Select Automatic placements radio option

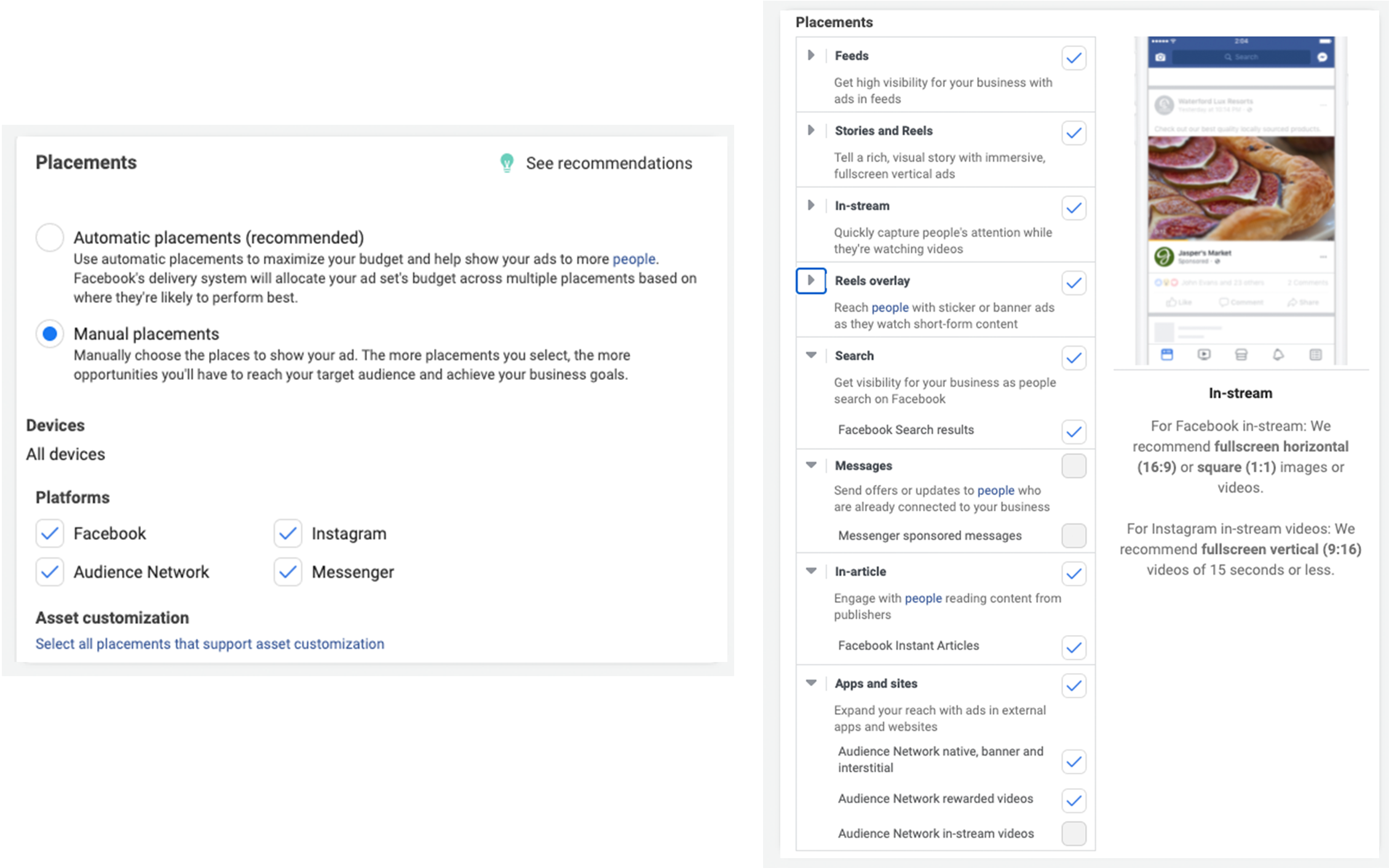50,237
